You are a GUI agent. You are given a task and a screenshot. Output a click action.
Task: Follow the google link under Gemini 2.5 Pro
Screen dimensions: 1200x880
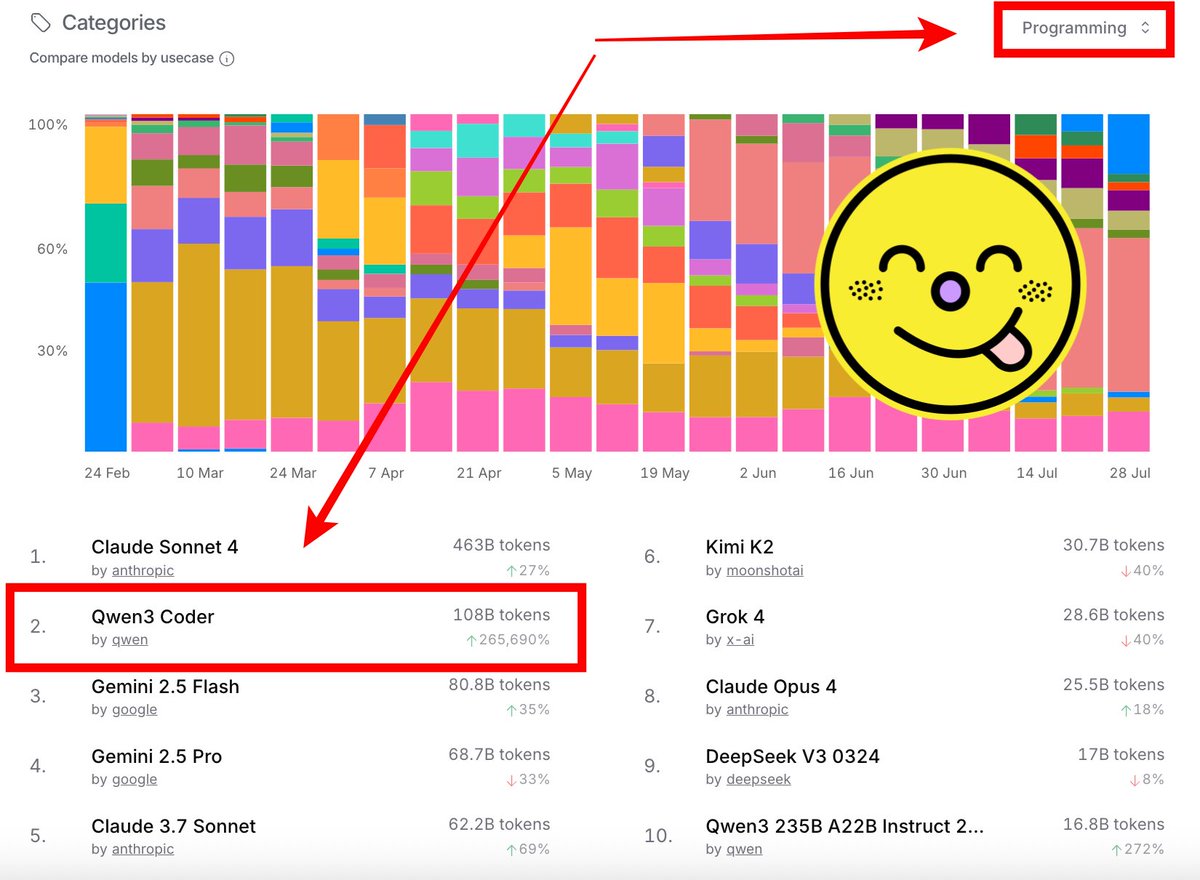[x=134, y=780]
